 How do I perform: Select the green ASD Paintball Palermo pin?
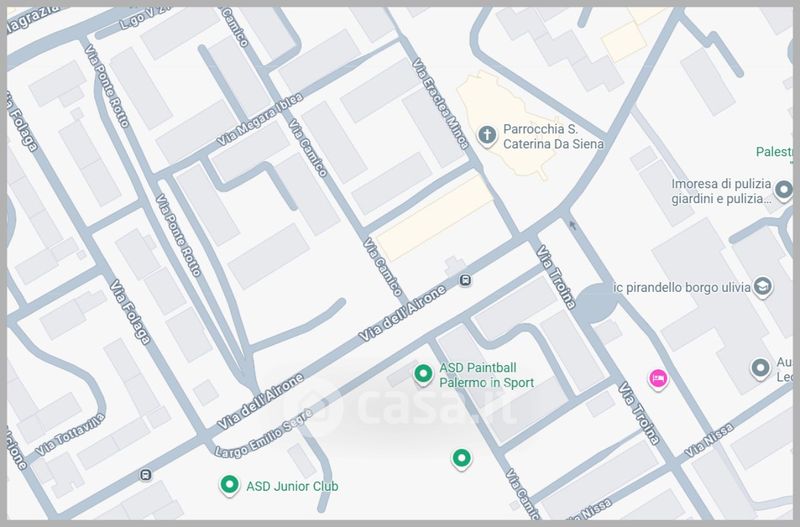[423, 374]
